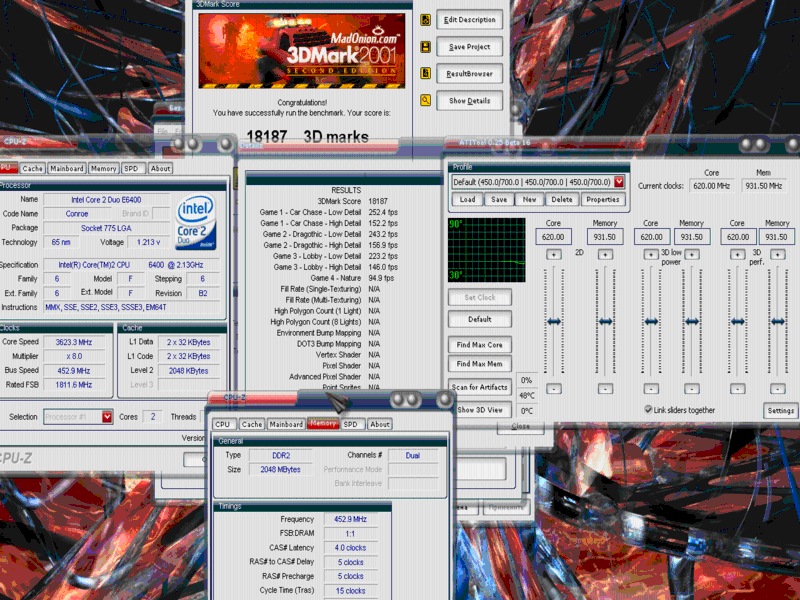This screenshot has width=800, height=600.
Task: Open About tab in CPU-Z memory window
Action: [380, 424]
